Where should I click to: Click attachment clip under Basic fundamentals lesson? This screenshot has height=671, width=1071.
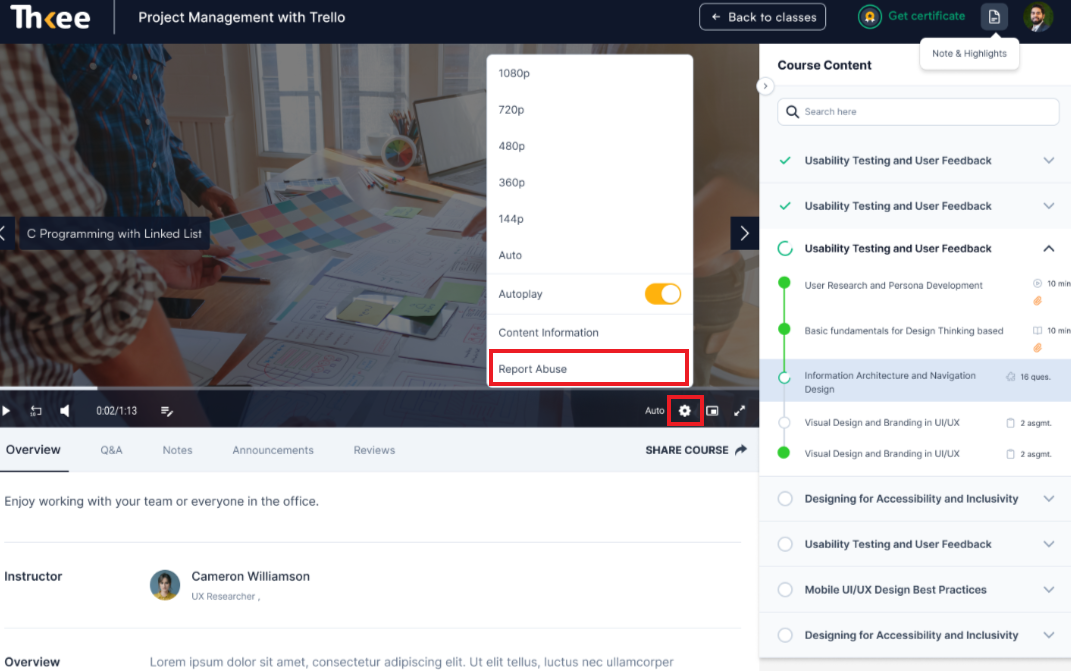tap(1038, 348)
